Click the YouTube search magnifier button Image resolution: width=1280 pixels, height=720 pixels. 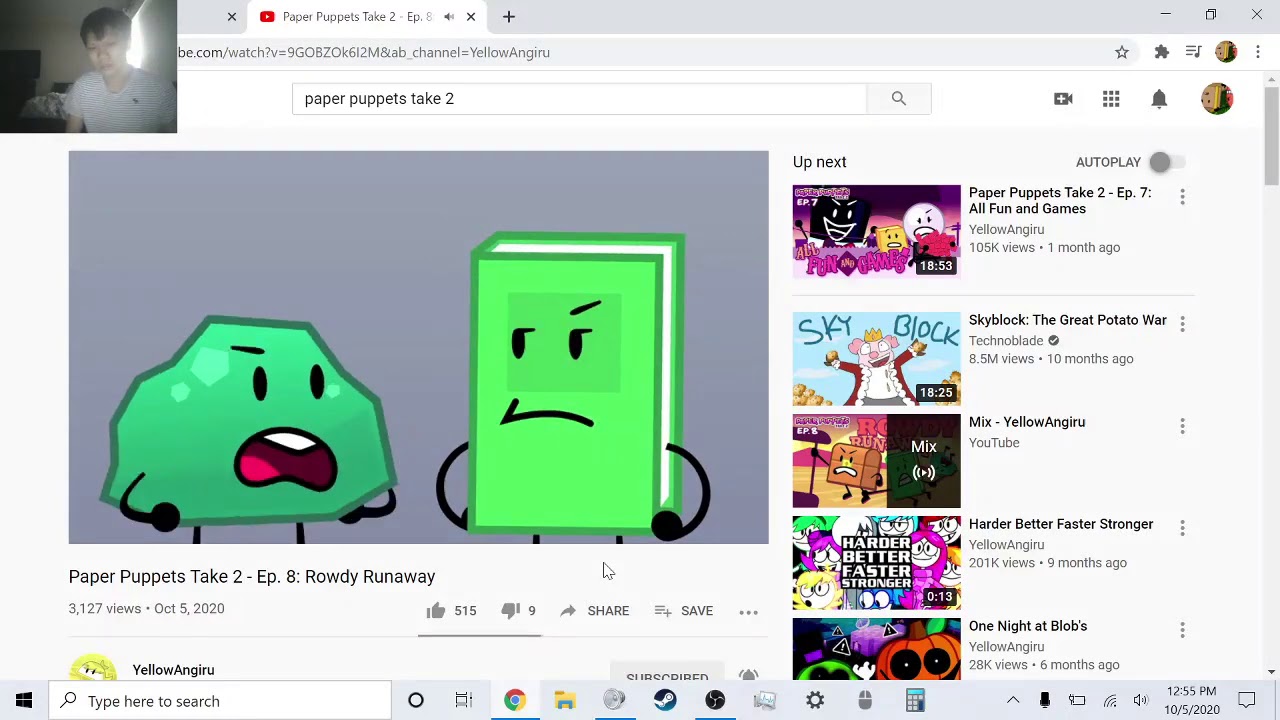pyautogui.click(x=899, y=98)
